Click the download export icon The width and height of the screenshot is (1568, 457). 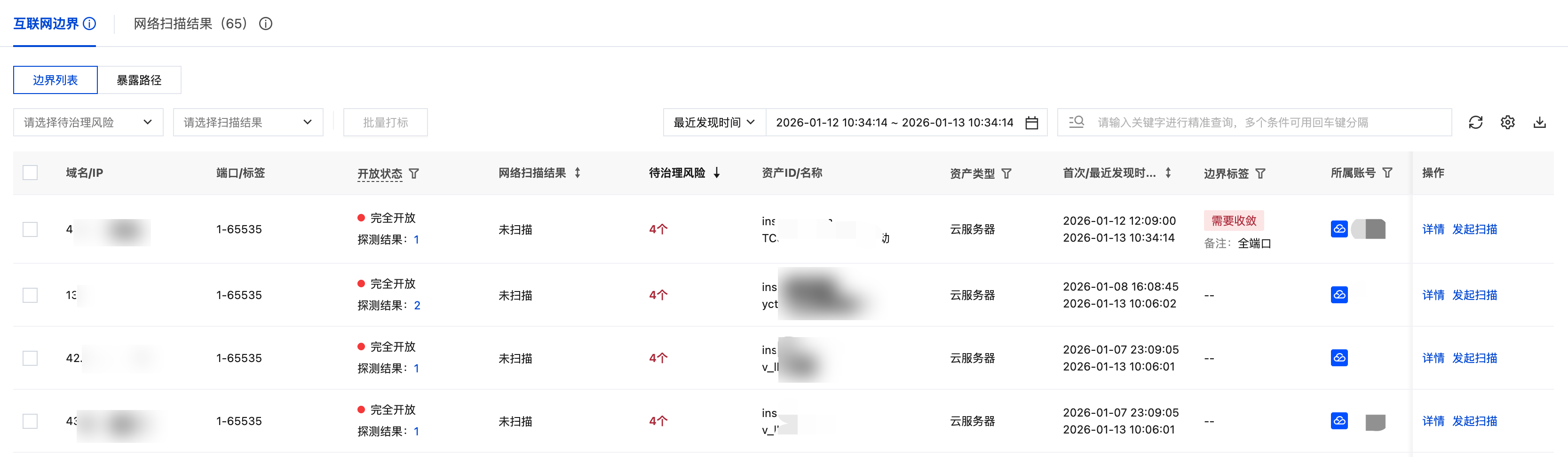pos(1539,122)
